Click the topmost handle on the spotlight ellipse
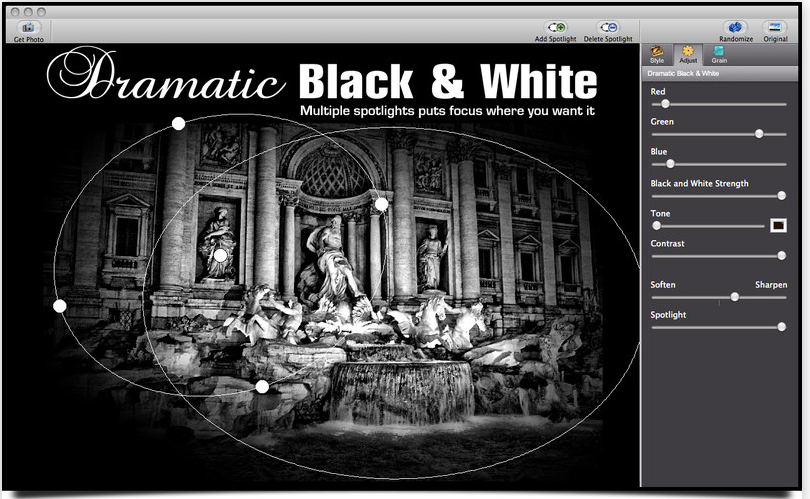810x499 pixels. tap(178, 123)
